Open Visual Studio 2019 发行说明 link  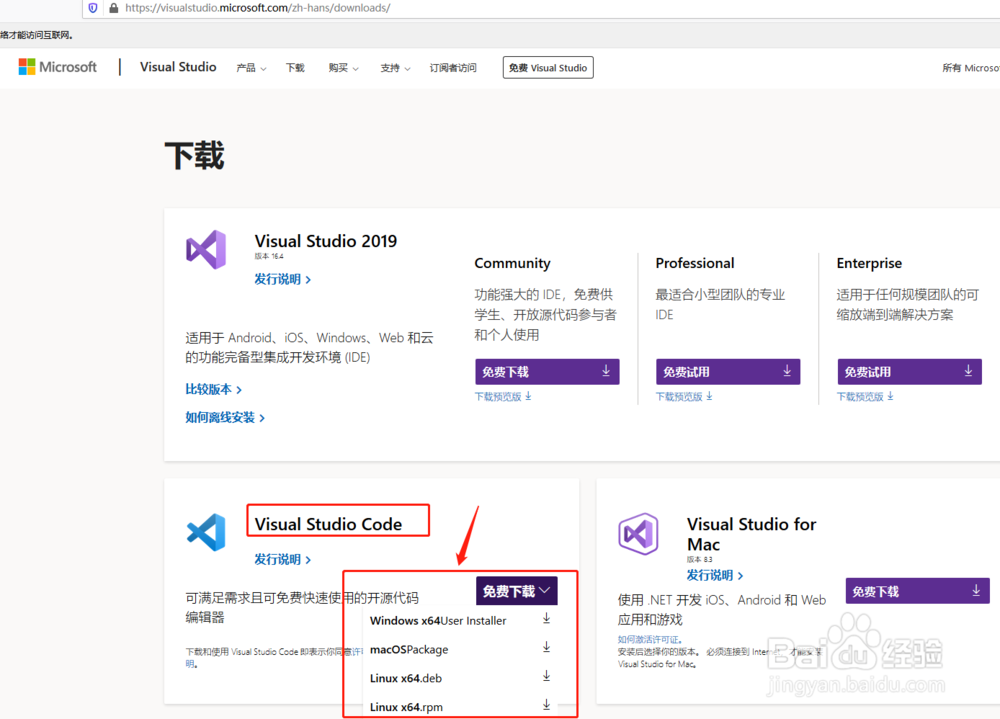283,279
